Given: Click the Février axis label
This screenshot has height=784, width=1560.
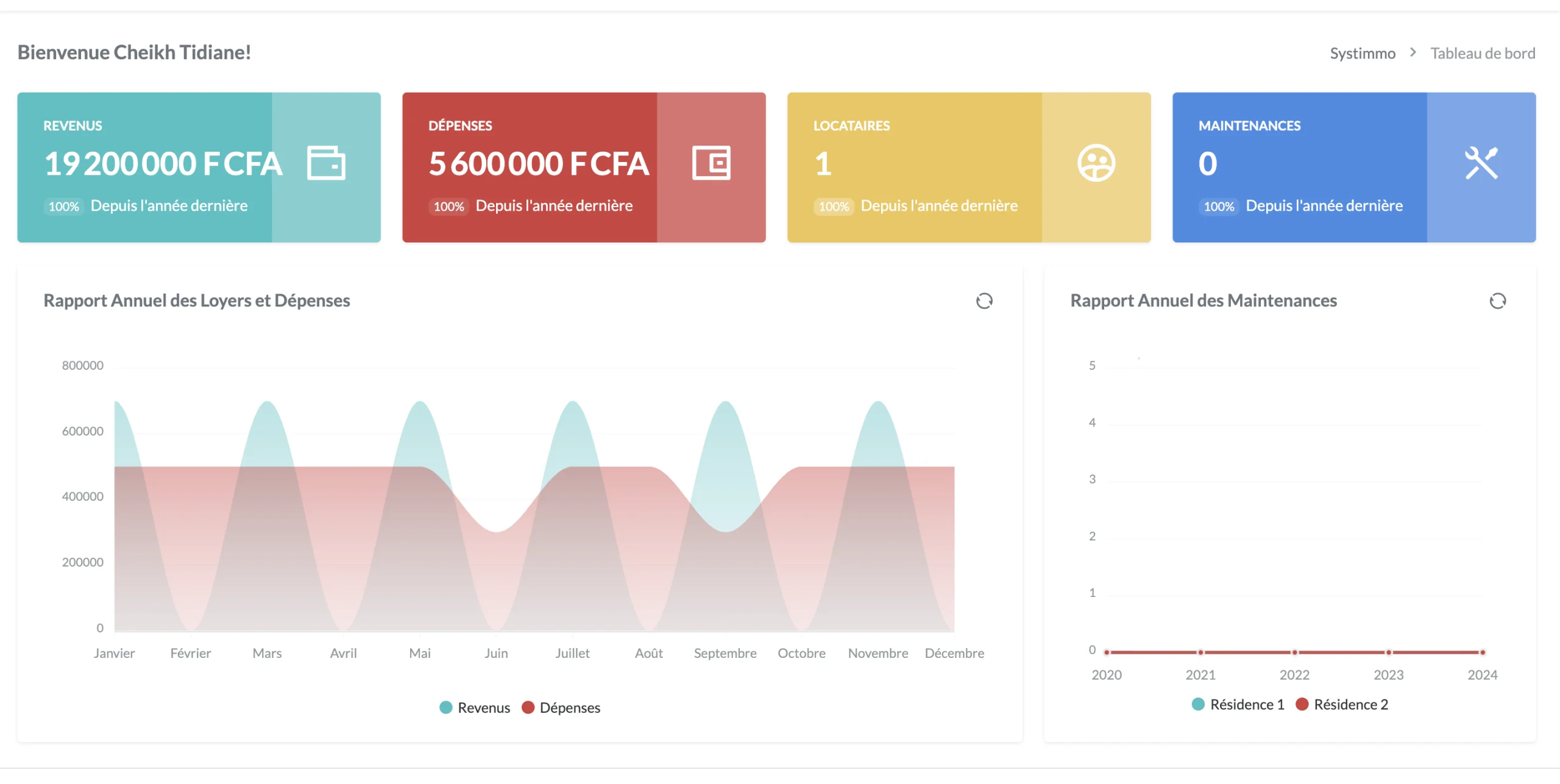Looking at the screenshot, I should 191,653.
